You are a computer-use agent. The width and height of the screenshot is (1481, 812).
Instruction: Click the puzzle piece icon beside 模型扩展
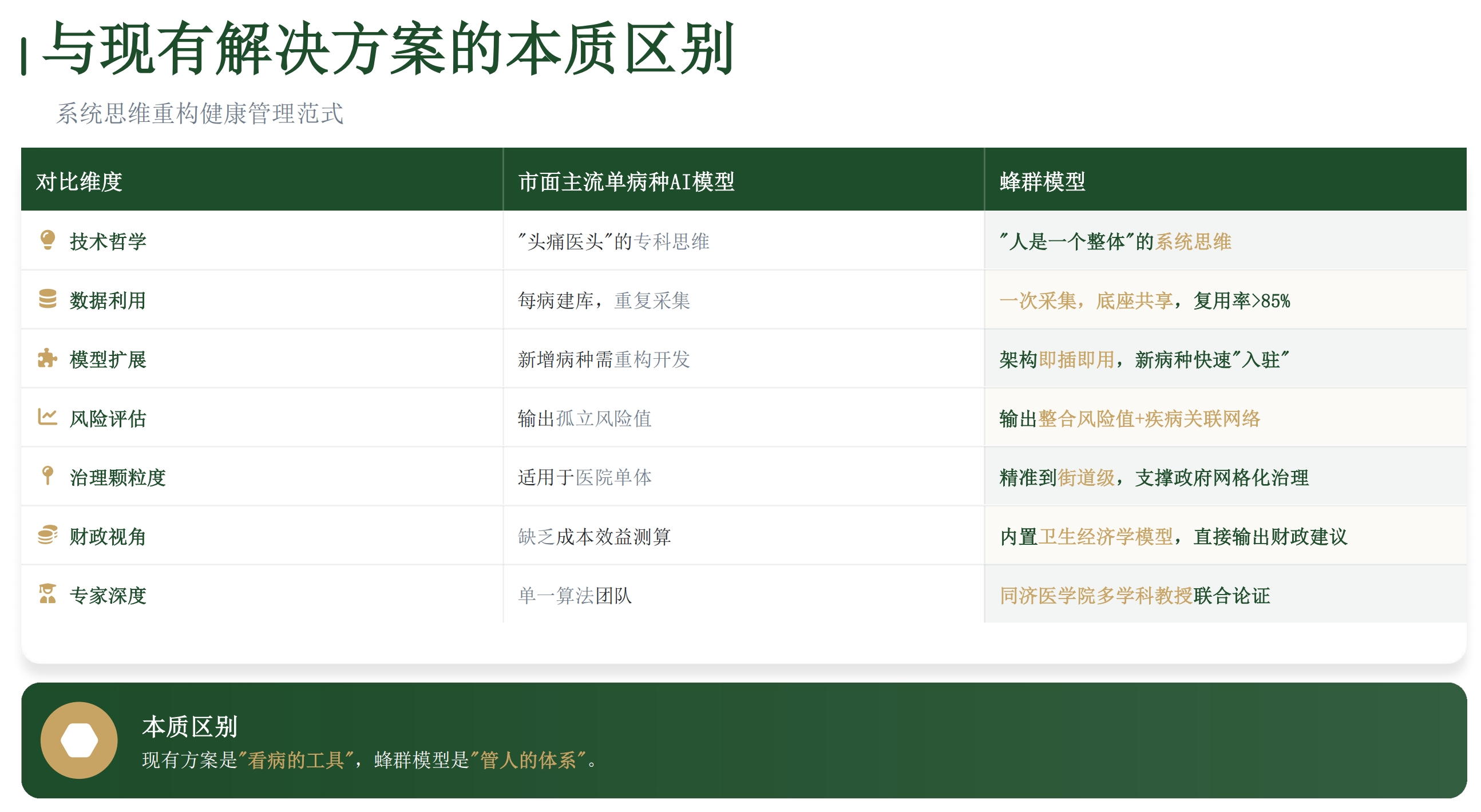47,358
